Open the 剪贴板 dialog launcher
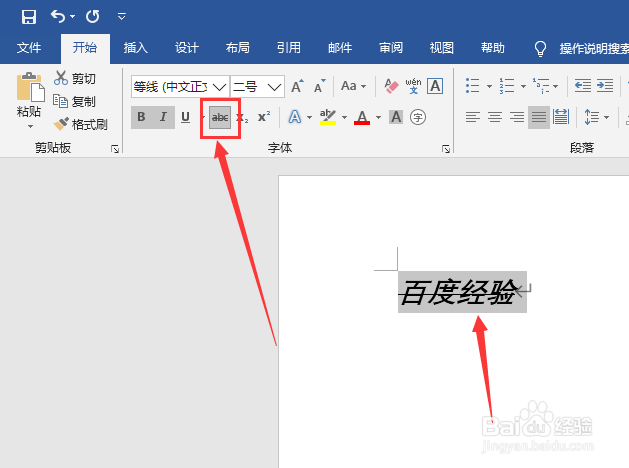This screenshot has height=468, width=629. pos(115,149)
